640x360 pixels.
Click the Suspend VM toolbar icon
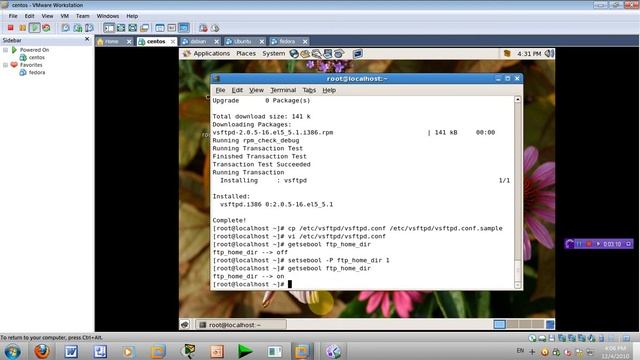[x=22, y=28]
